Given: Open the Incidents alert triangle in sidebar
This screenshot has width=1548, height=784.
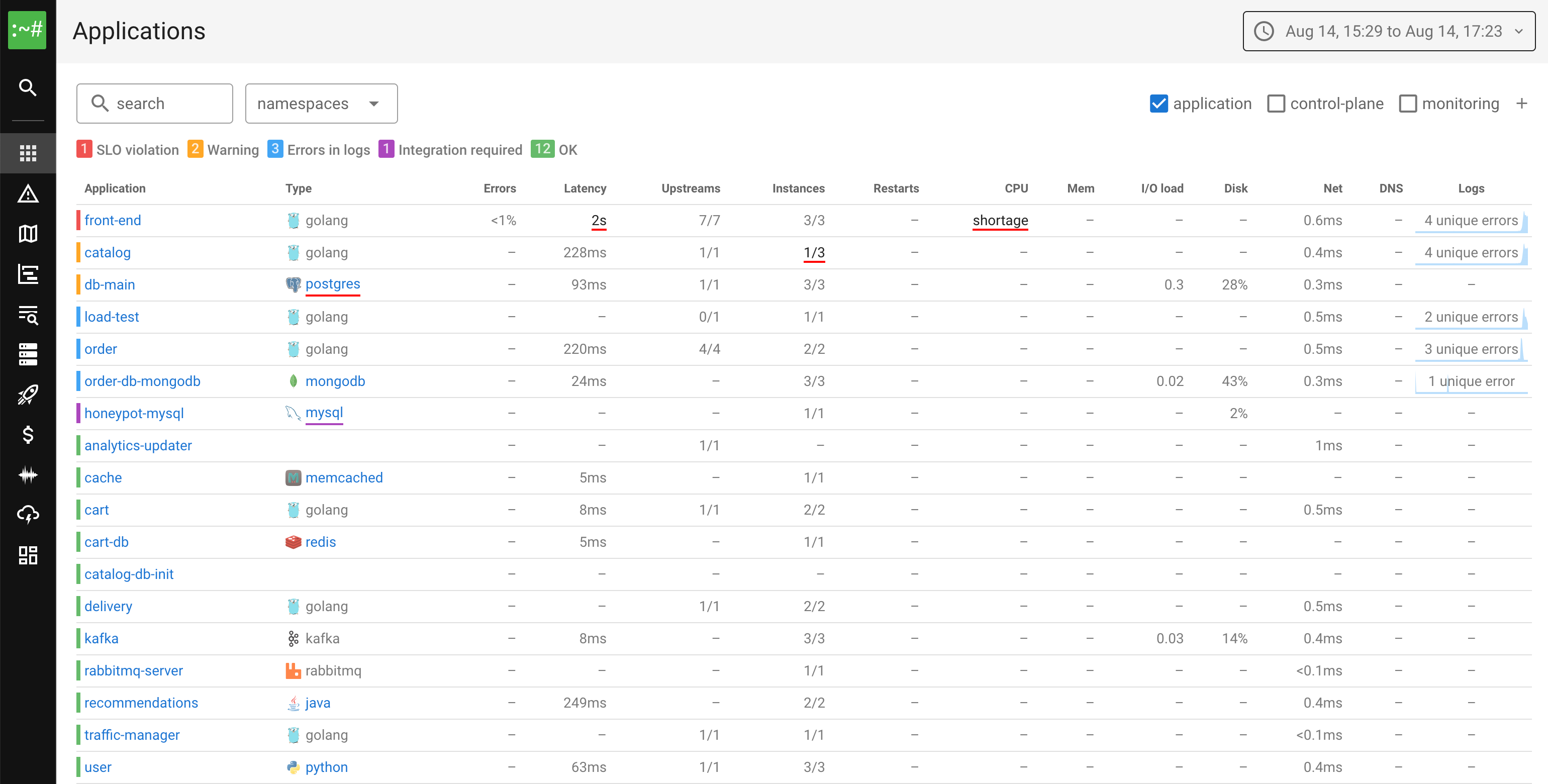Looking at the screenshot, I should tap(28, 193).
